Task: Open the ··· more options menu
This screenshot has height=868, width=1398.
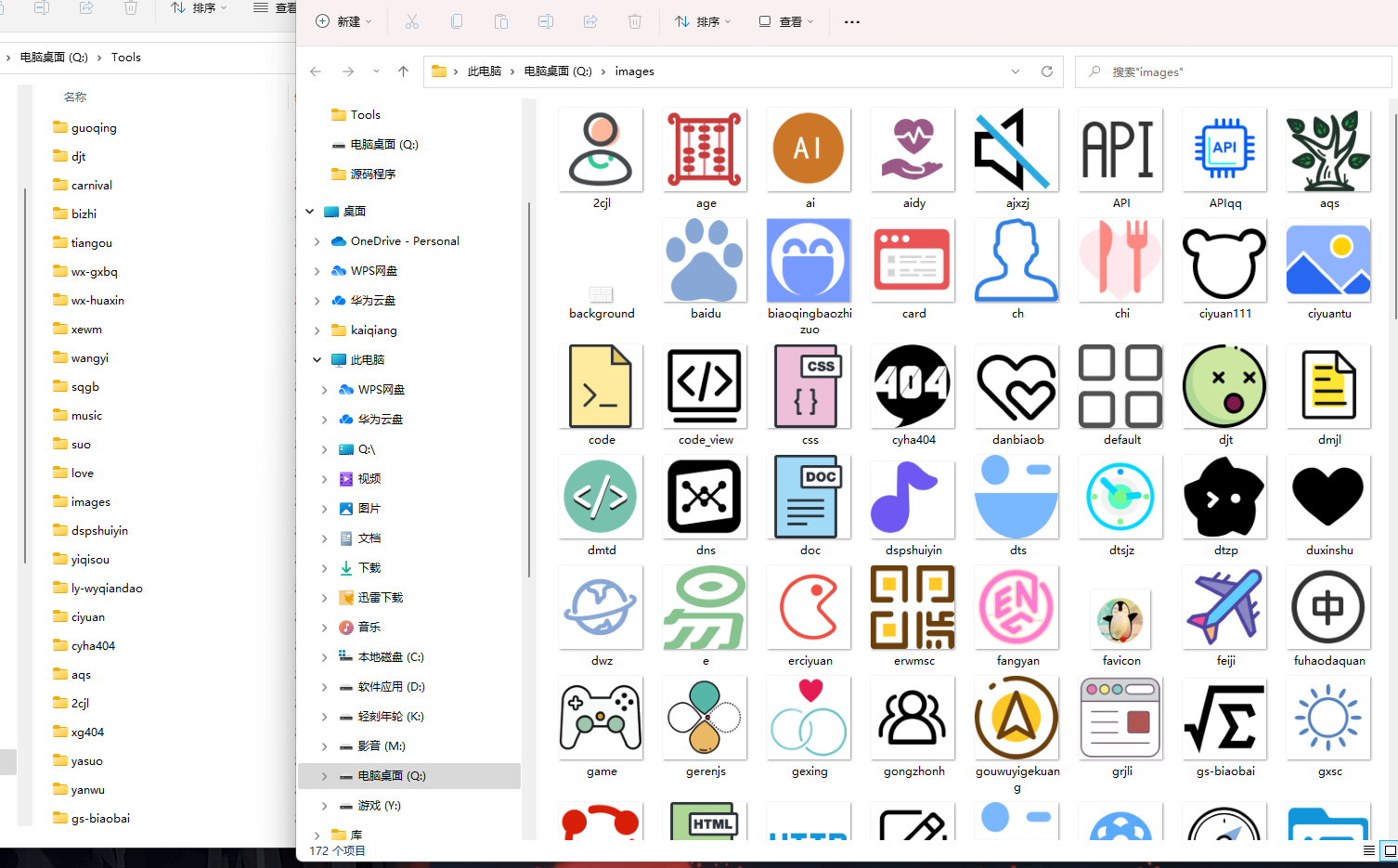Action: click(x=851, y=20)
